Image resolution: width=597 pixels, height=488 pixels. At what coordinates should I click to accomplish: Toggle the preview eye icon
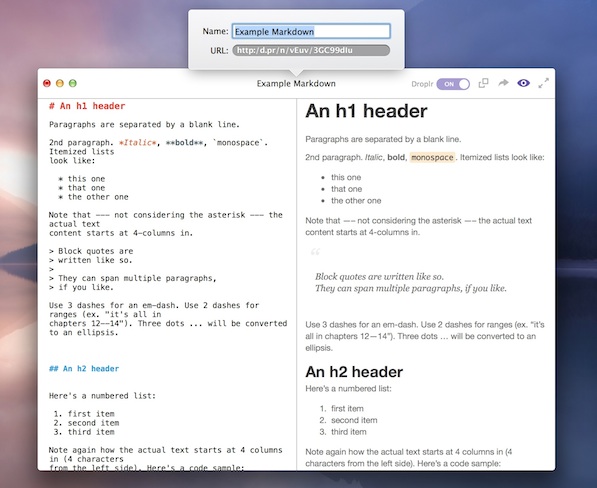pos(524,83)
